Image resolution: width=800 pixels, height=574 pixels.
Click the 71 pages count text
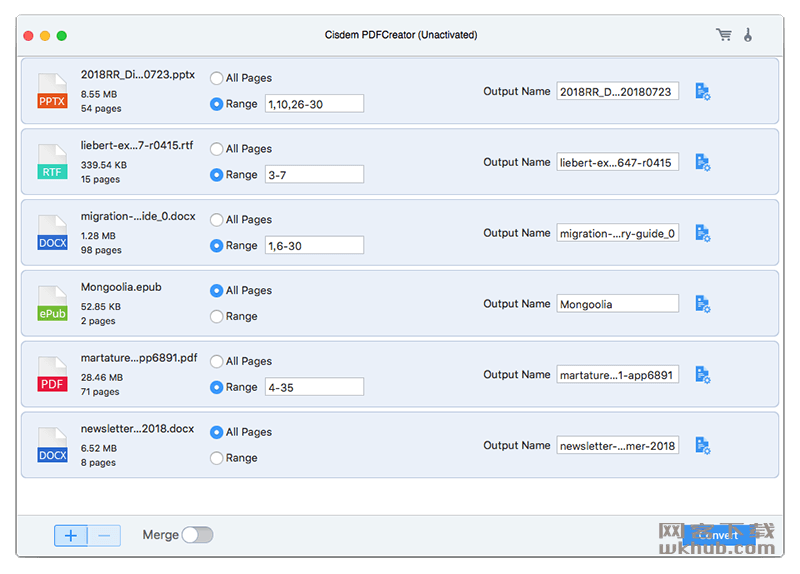(100, 392)
